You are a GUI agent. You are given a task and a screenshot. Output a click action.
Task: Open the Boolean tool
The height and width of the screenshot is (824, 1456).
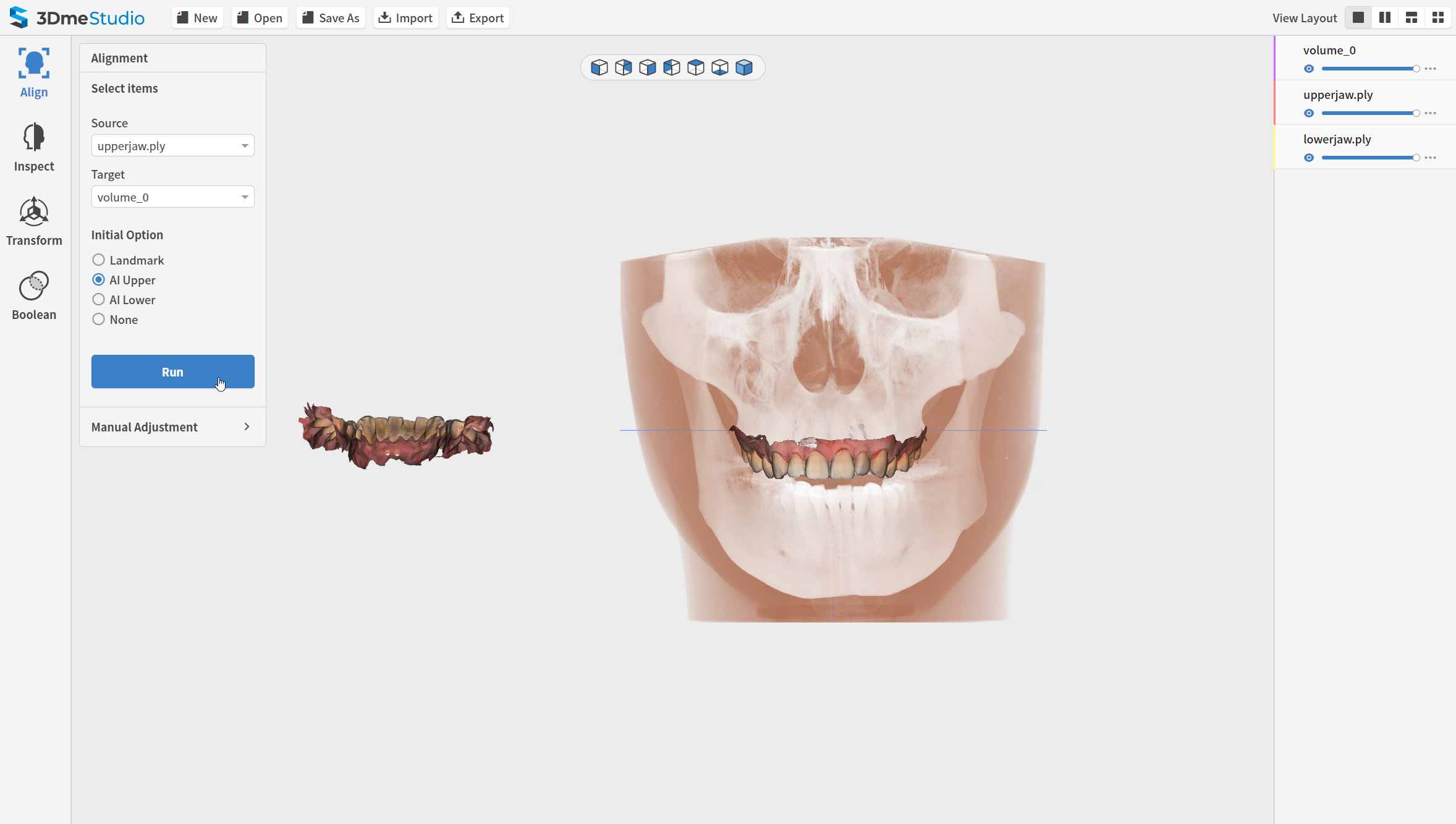point(34,296)
